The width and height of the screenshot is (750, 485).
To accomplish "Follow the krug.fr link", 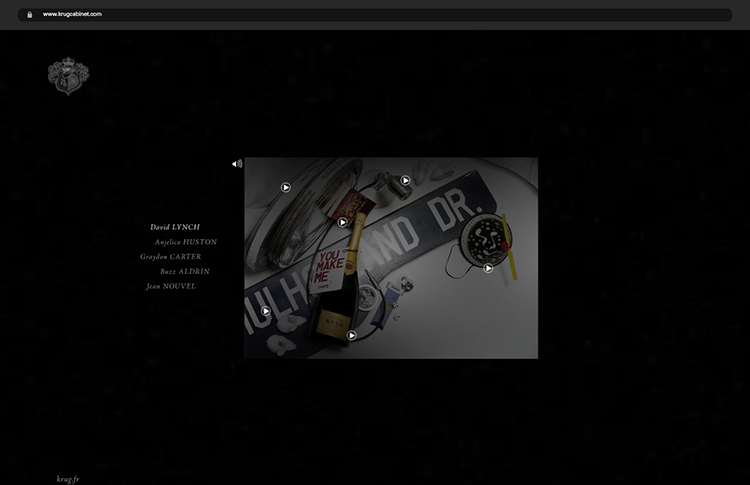I will [x=68, y=479].
